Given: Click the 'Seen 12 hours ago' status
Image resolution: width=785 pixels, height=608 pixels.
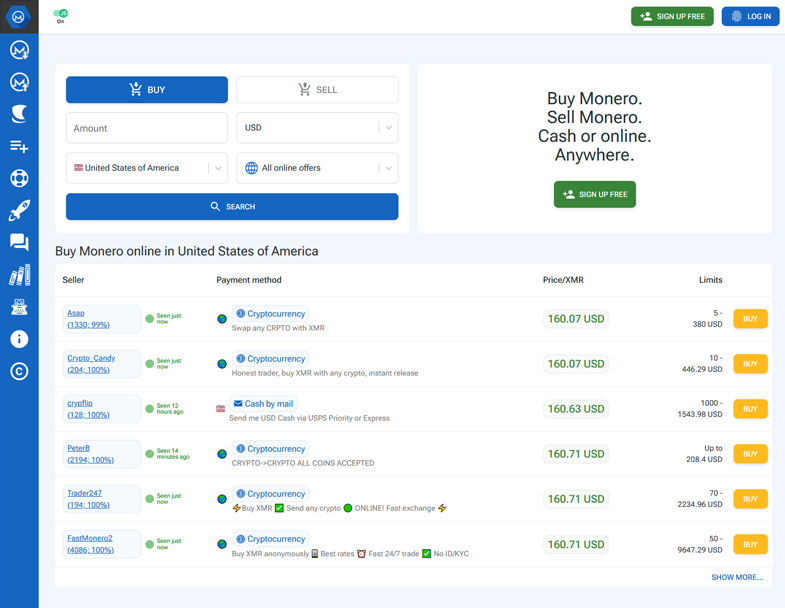Looking at the screenshot, I should click(170, 409).
